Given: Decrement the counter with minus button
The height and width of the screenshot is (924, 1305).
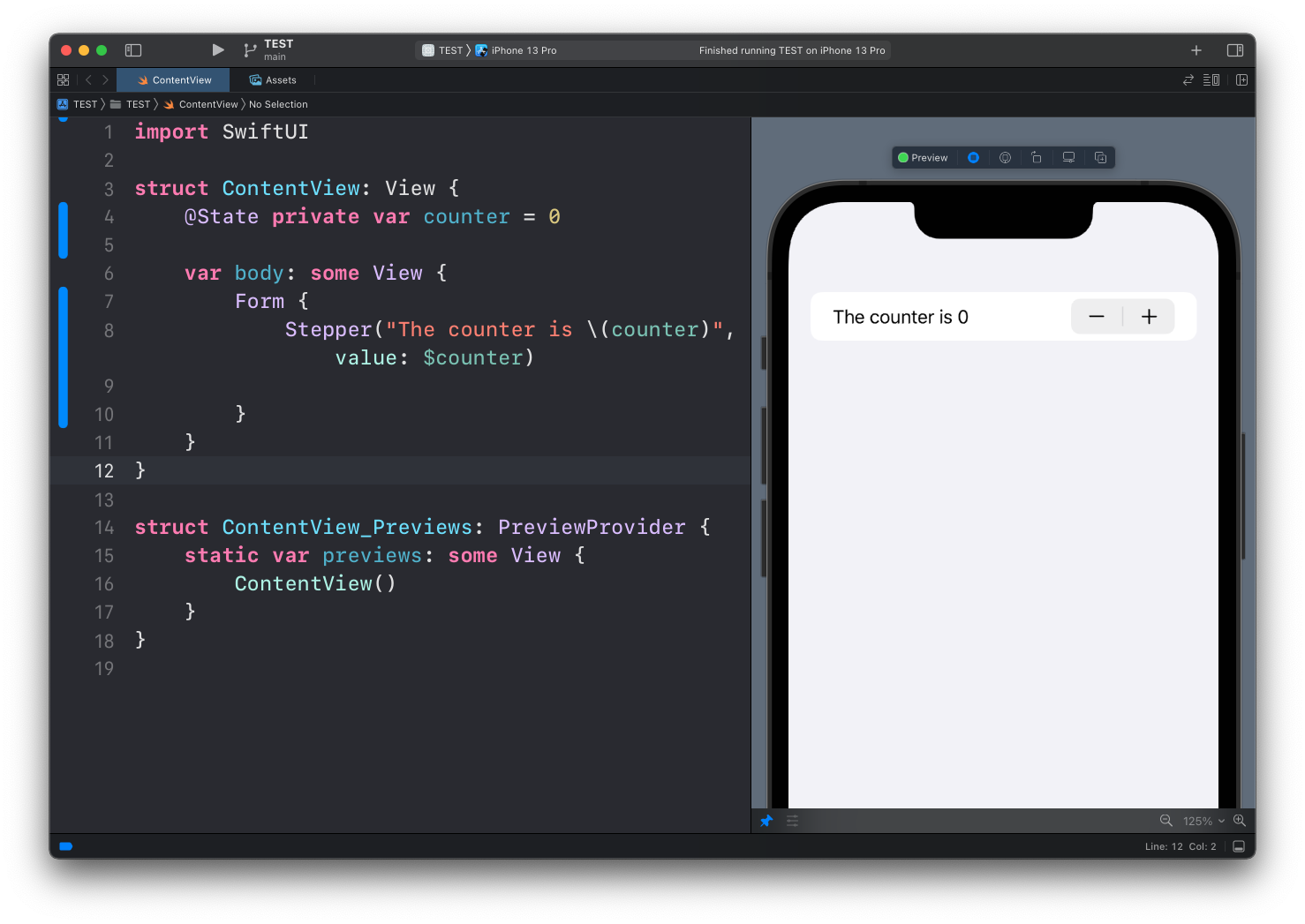Looking at the screenshot, I should coord(1097,317).
